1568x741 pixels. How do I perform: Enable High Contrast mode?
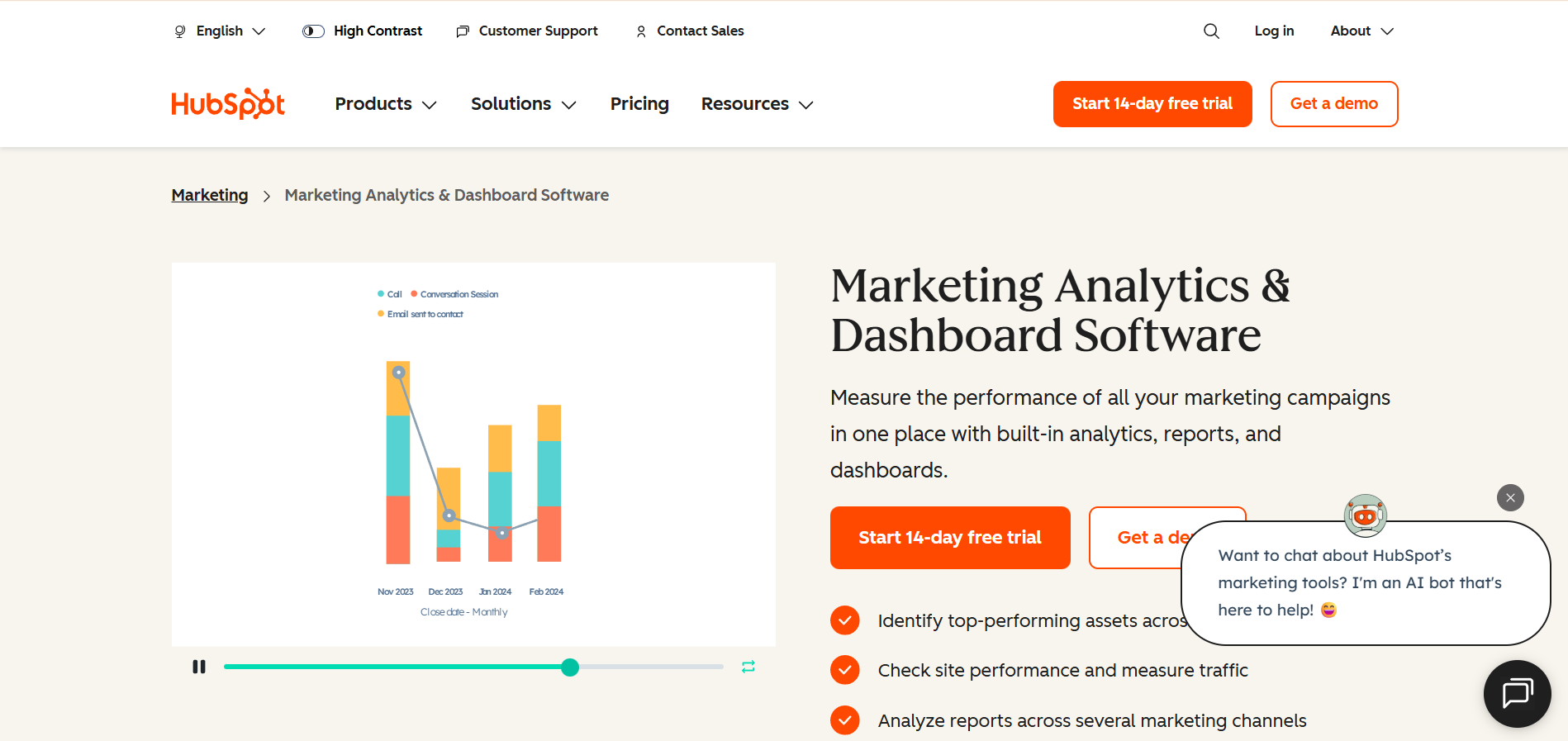click(313, 31)
